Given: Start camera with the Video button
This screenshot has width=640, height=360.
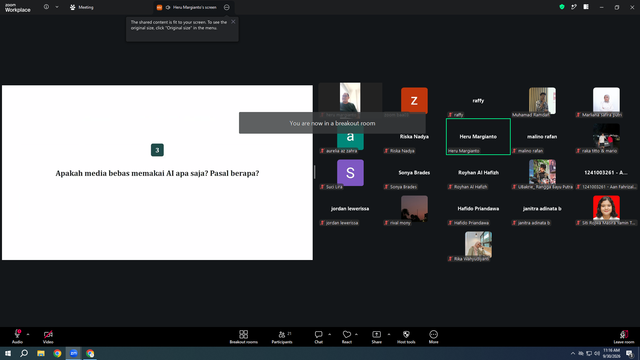Looking at the screenshot, I should tap(48, 337).
